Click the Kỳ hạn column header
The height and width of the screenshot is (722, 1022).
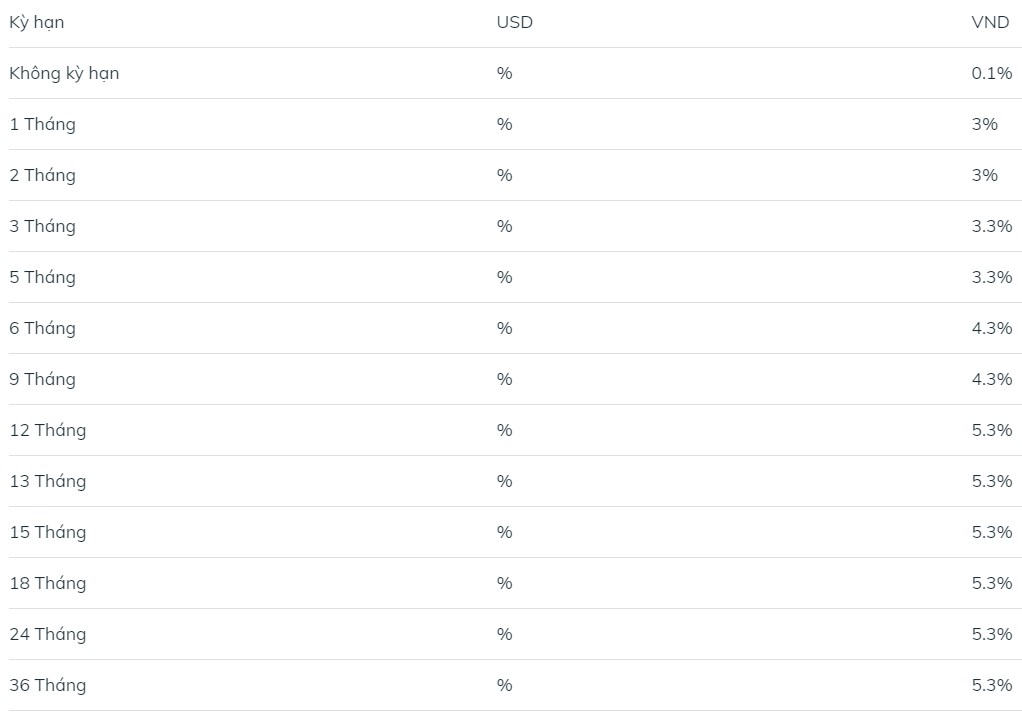pos(36,23)
